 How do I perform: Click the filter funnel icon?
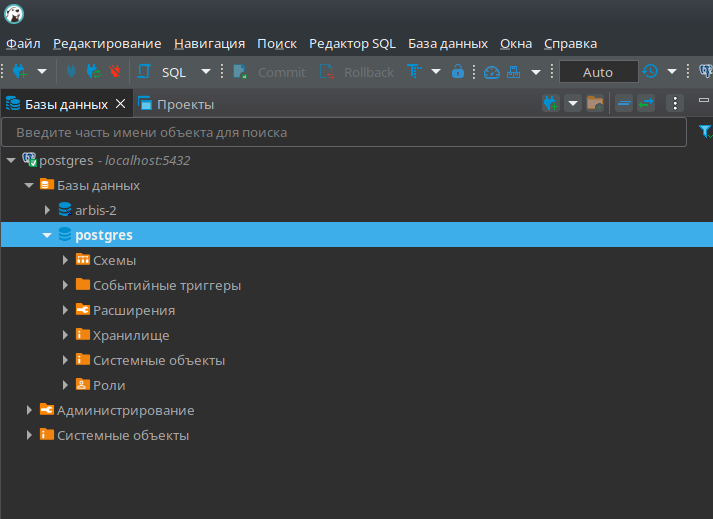(x=705, y=132)
